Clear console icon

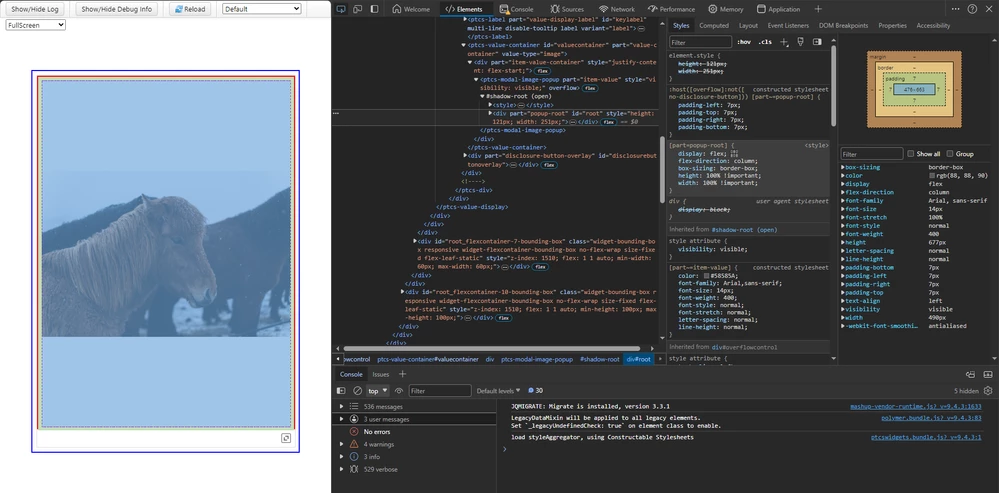(x=357, y=390)
